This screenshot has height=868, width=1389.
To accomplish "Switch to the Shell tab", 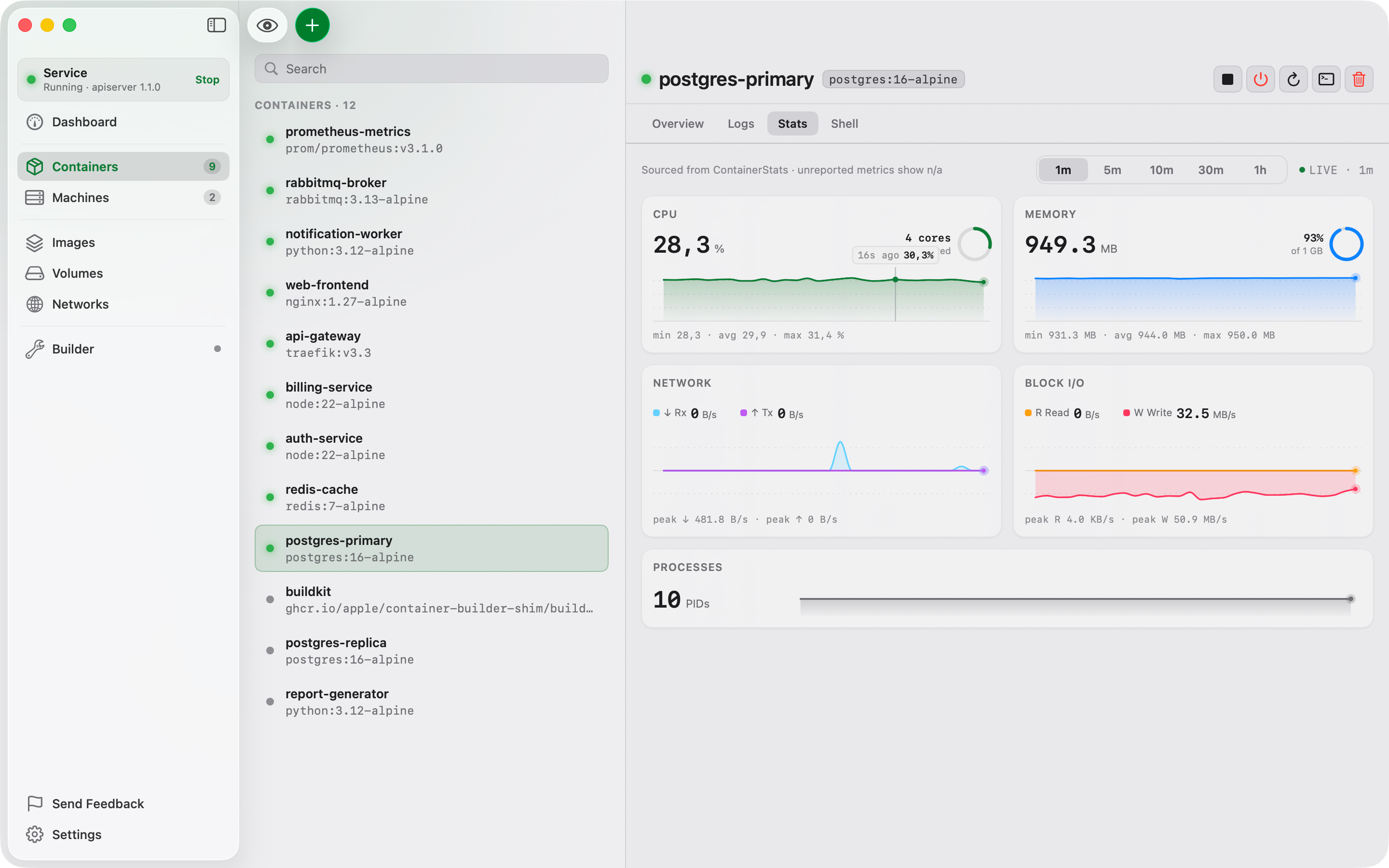I will pyautogui.click(x=844, y=123).
